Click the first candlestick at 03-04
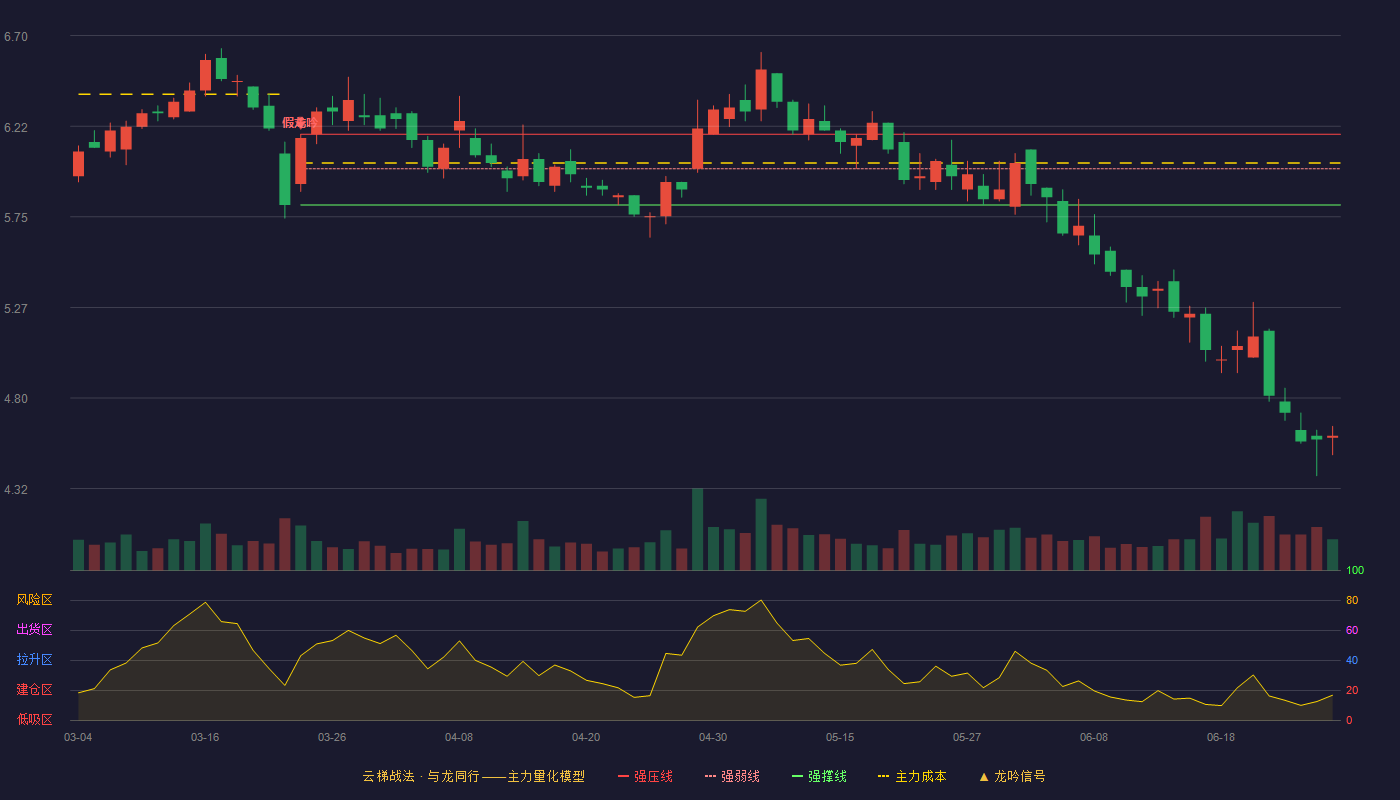The height and width of the screenshot is (800, 1400). (78, 164)
